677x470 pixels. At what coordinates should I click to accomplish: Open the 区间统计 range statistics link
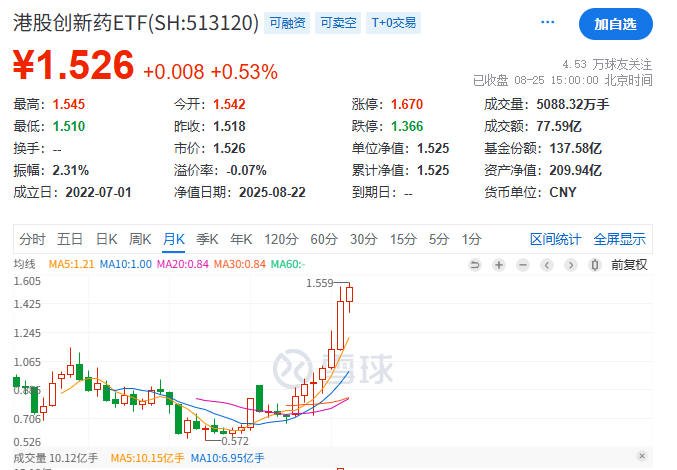click(x=556, y=239)
